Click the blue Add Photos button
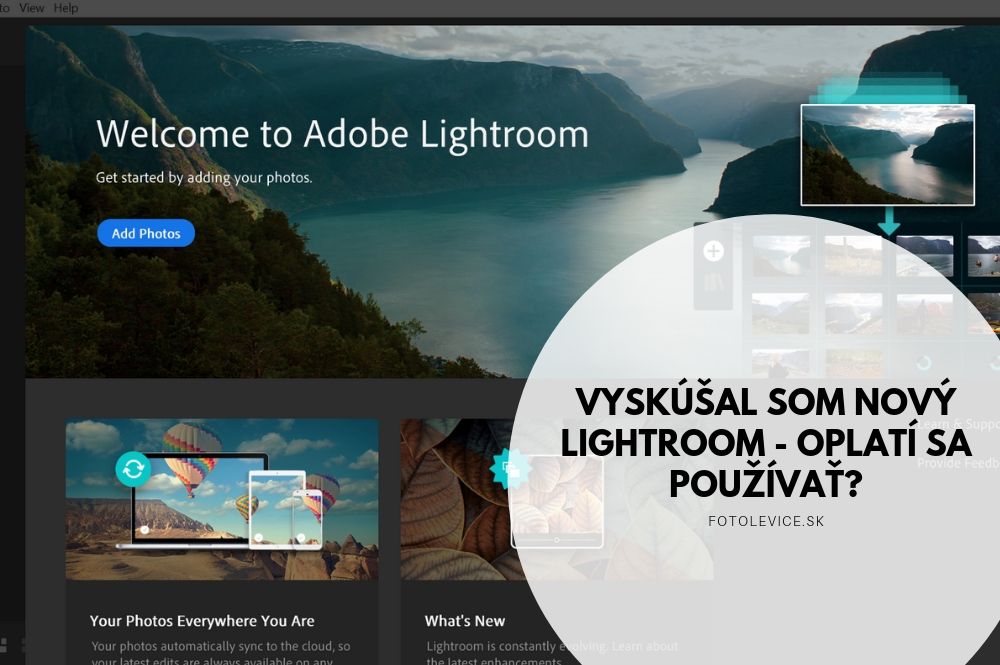 click(146, 233)
